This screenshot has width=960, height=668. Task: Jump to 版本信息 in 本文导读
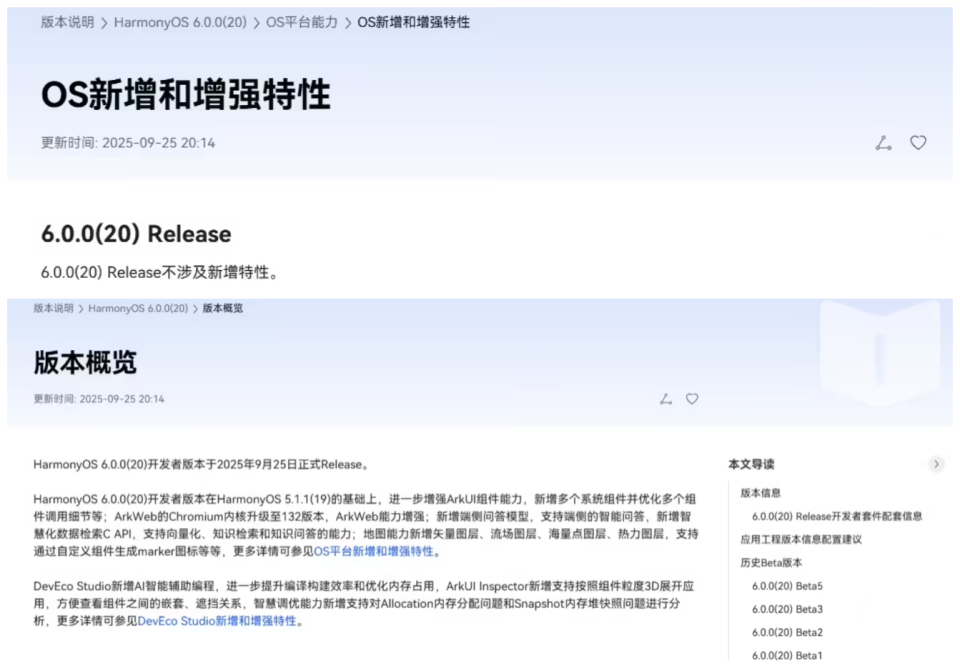coord(761,493)
